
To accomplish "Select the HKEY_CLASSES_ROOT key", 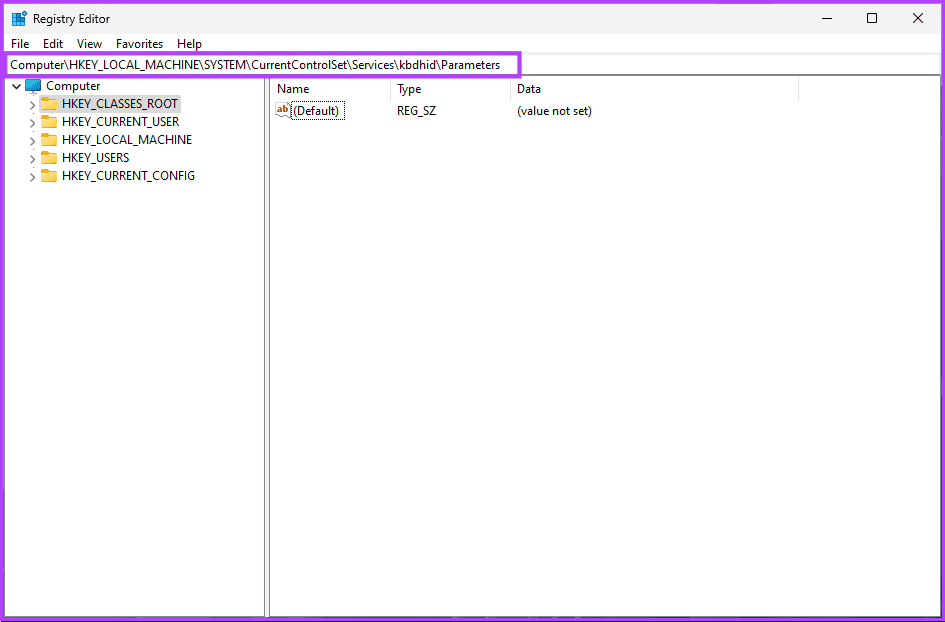I will click(120, 104).
